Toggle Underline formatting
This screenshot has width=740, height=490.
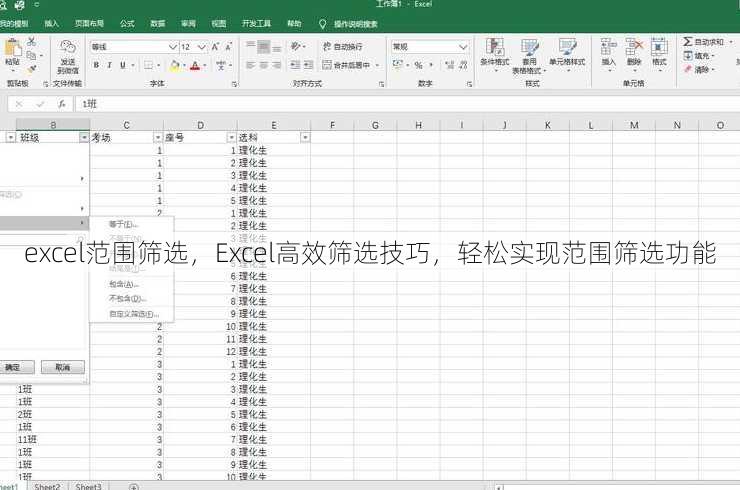click(123, 65)
